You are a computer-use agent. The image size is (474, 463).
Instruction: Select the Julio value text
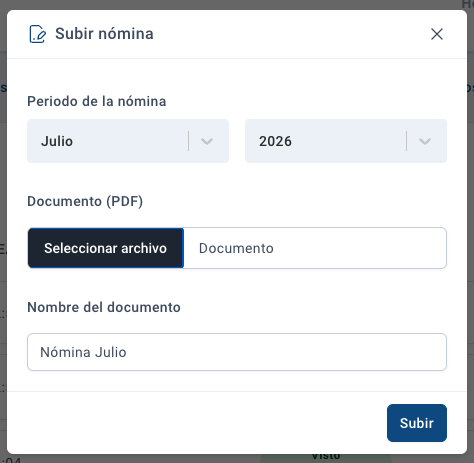(57, 141)
